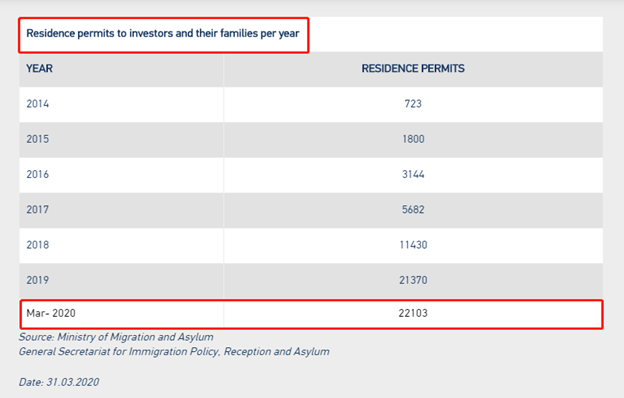Select the RESIDENCE PERMITS column header

pos(413,68)
